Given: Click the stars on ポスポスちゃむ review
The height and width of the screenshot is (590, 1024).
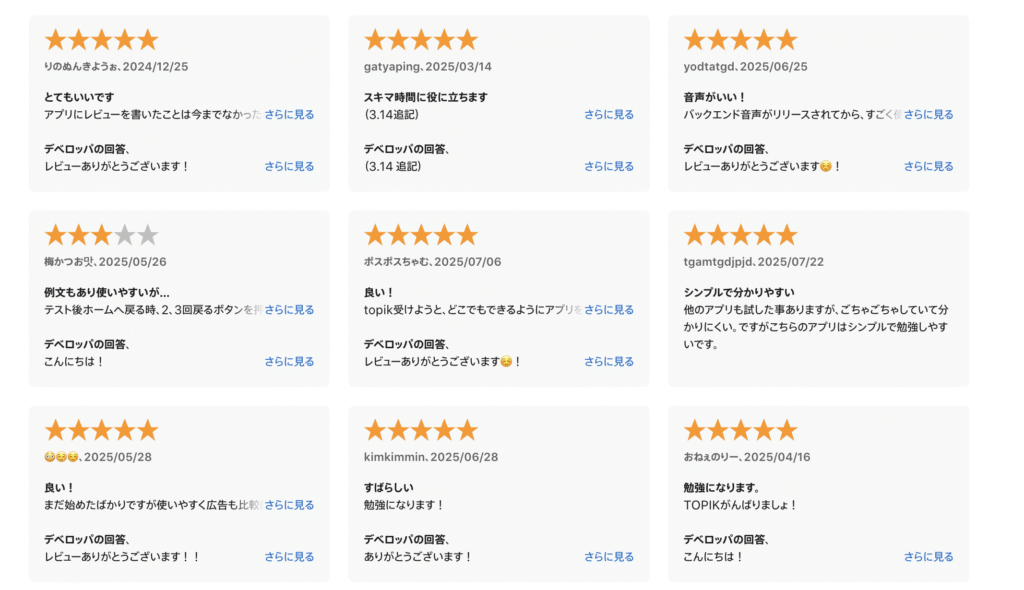Looking at the screenshot, I should pos(421,235).
